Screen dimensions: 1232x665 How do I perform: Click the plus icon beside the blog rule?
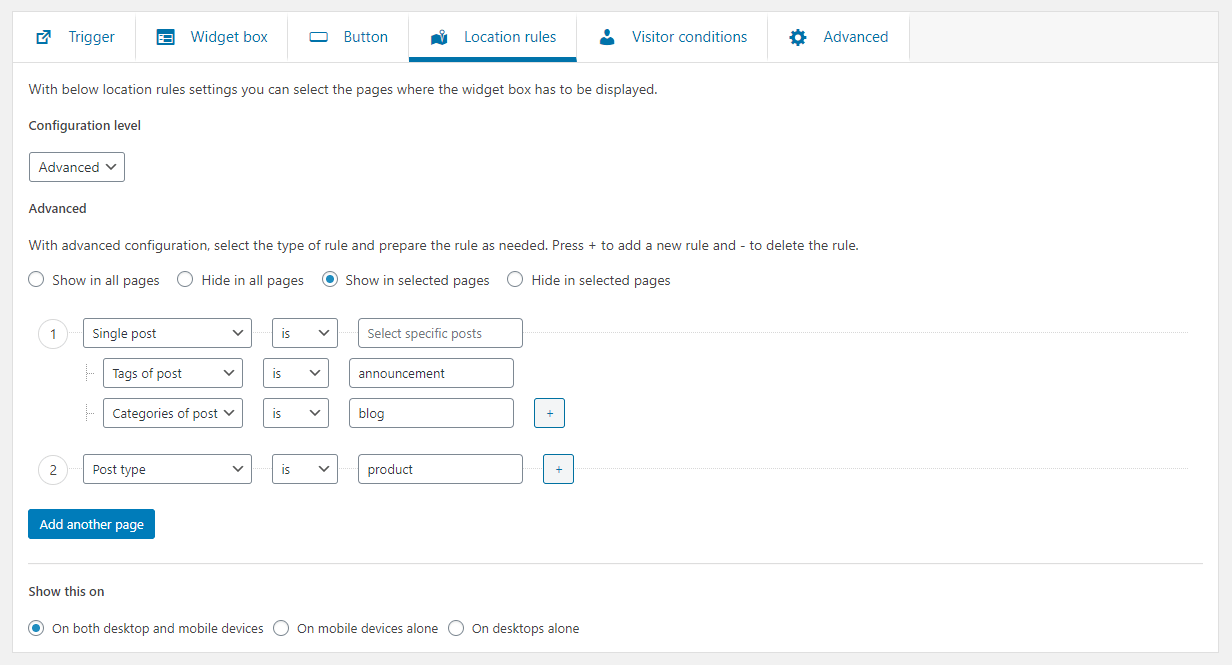(549, 413)
